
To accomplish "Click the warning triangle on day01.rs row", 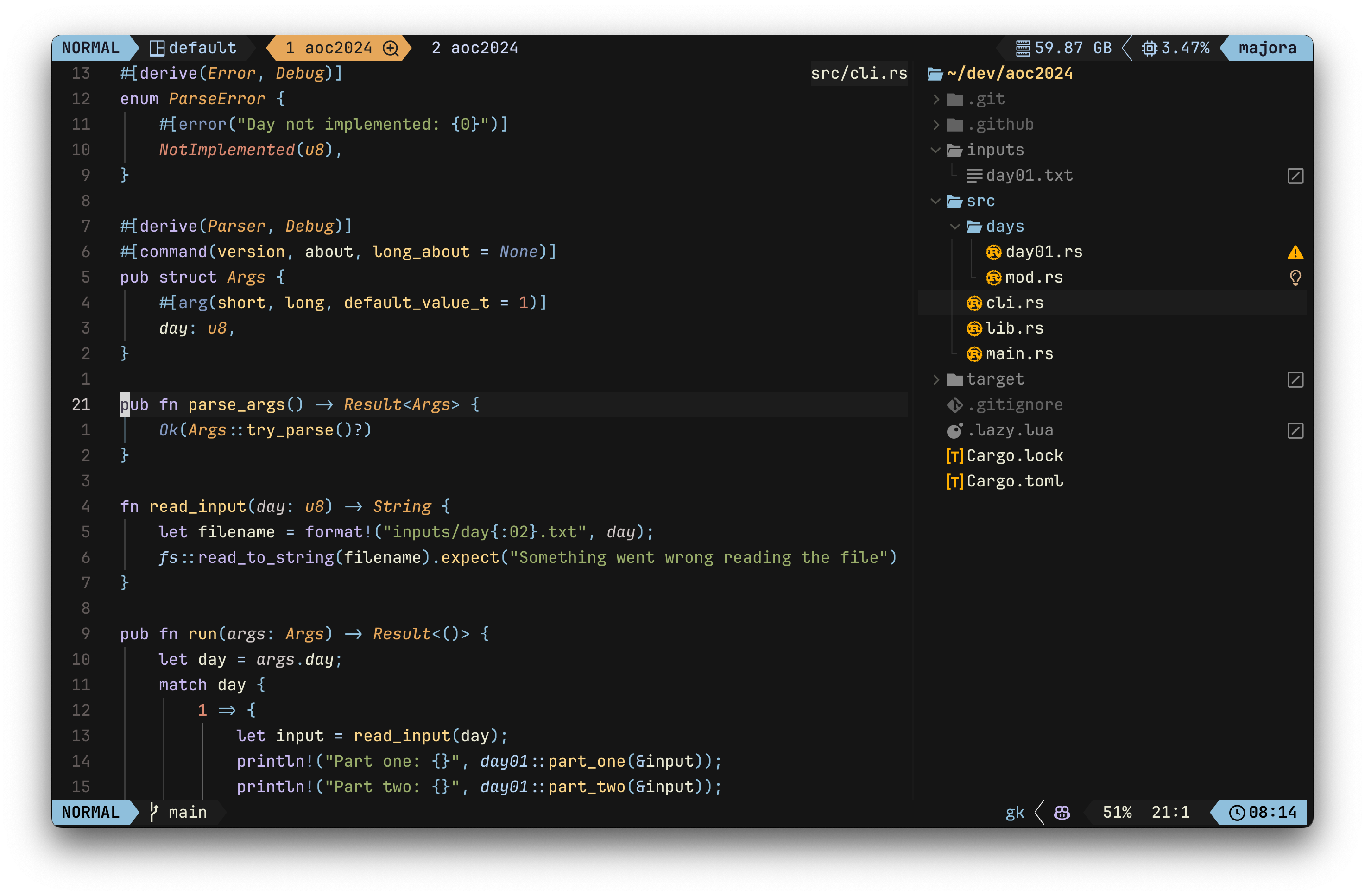I will pyautogui.click(x=1295, y=252).
